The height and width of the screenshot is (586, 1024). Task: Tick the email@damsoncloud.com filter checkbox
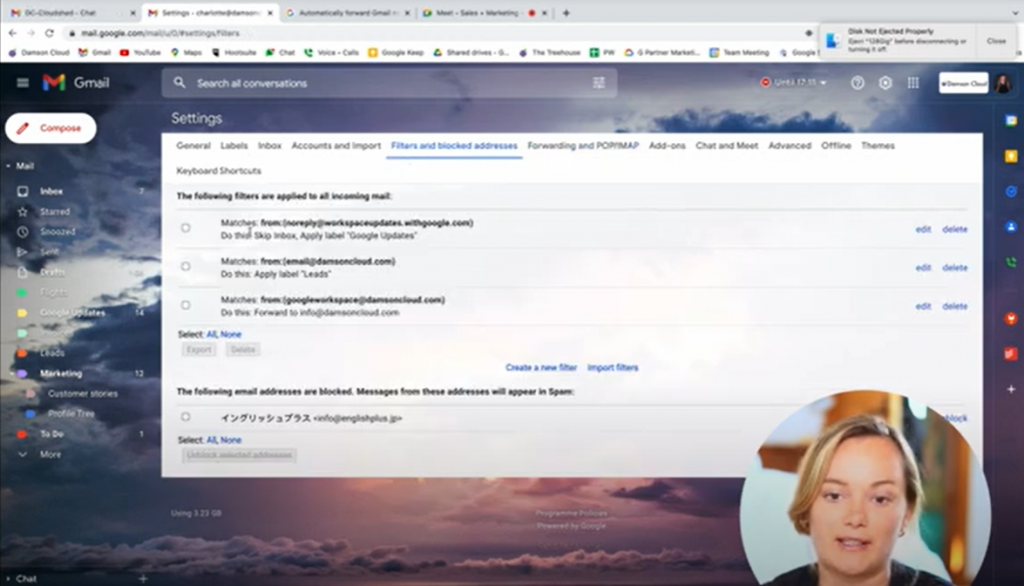point(185,267)
